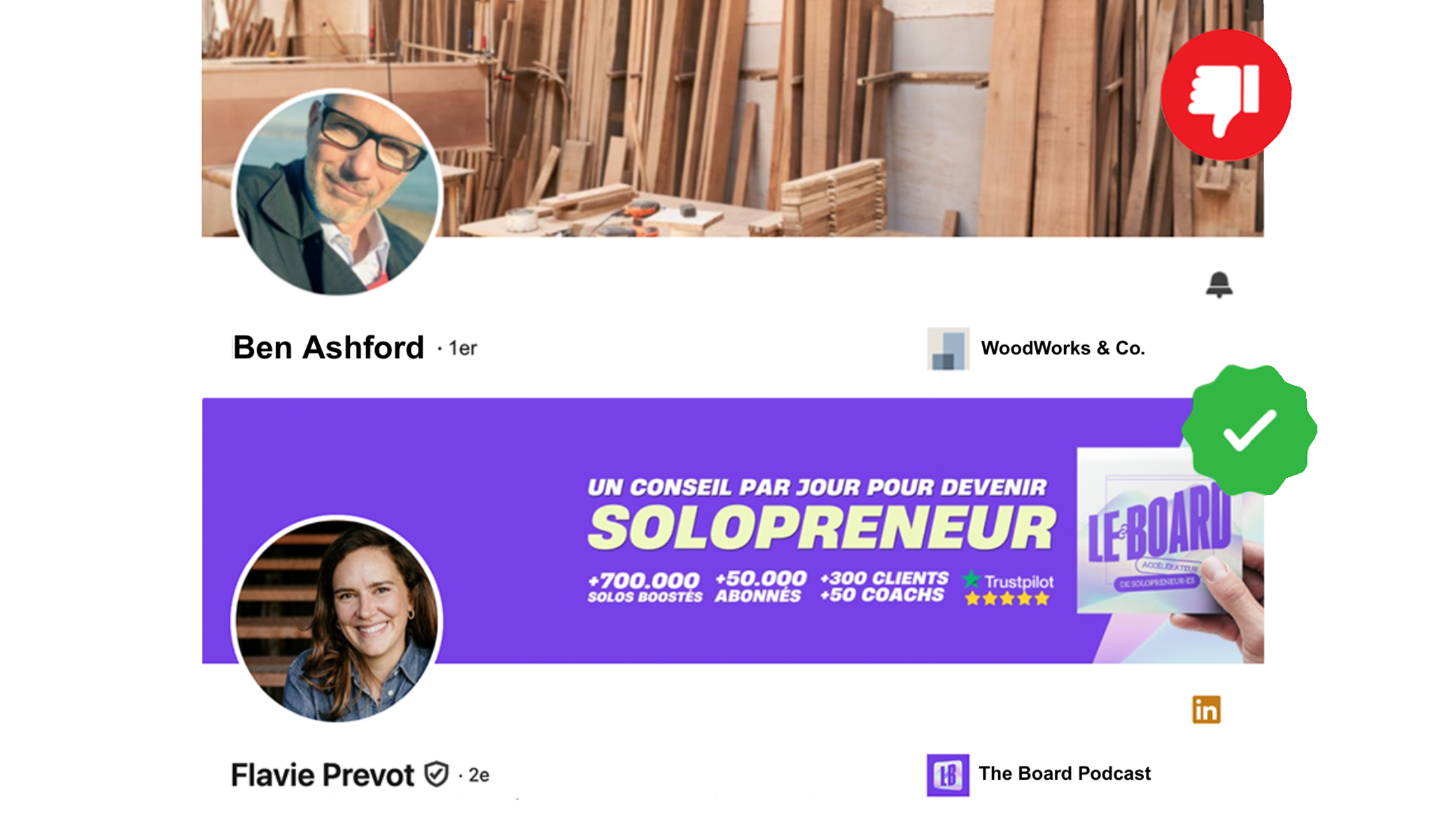Click the verification shield beside Flavie Prevot

point(437,774)
